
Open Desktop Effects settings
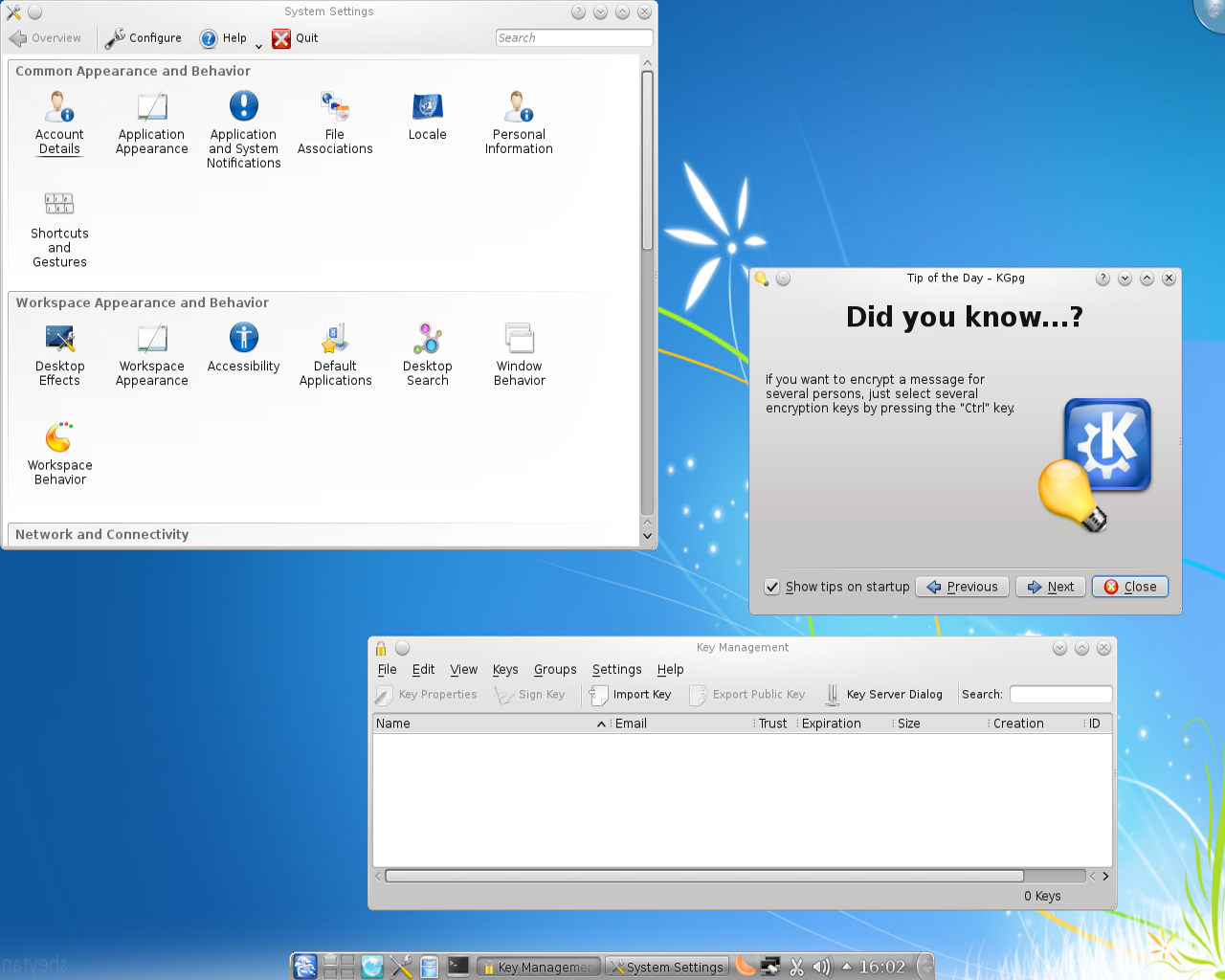59,354
